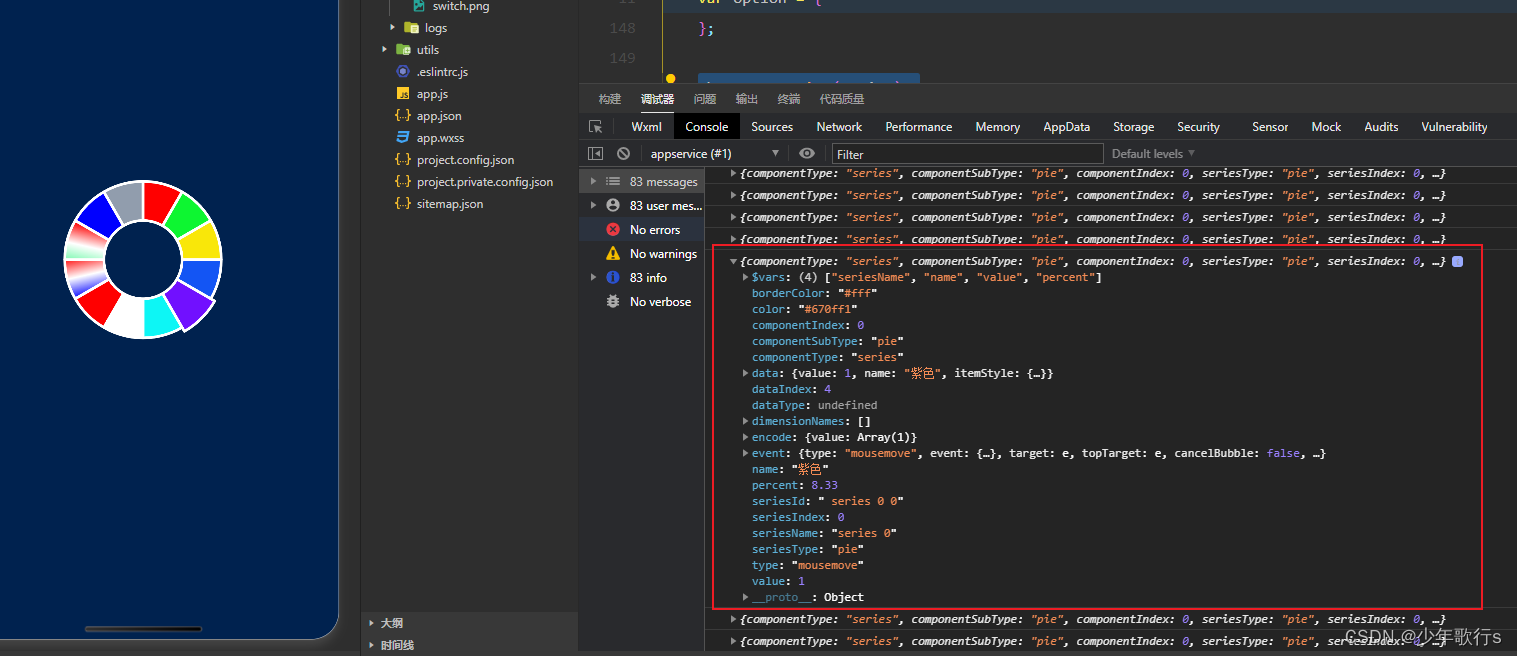Switch to the Storage tab

click(x=1134, y=127)
